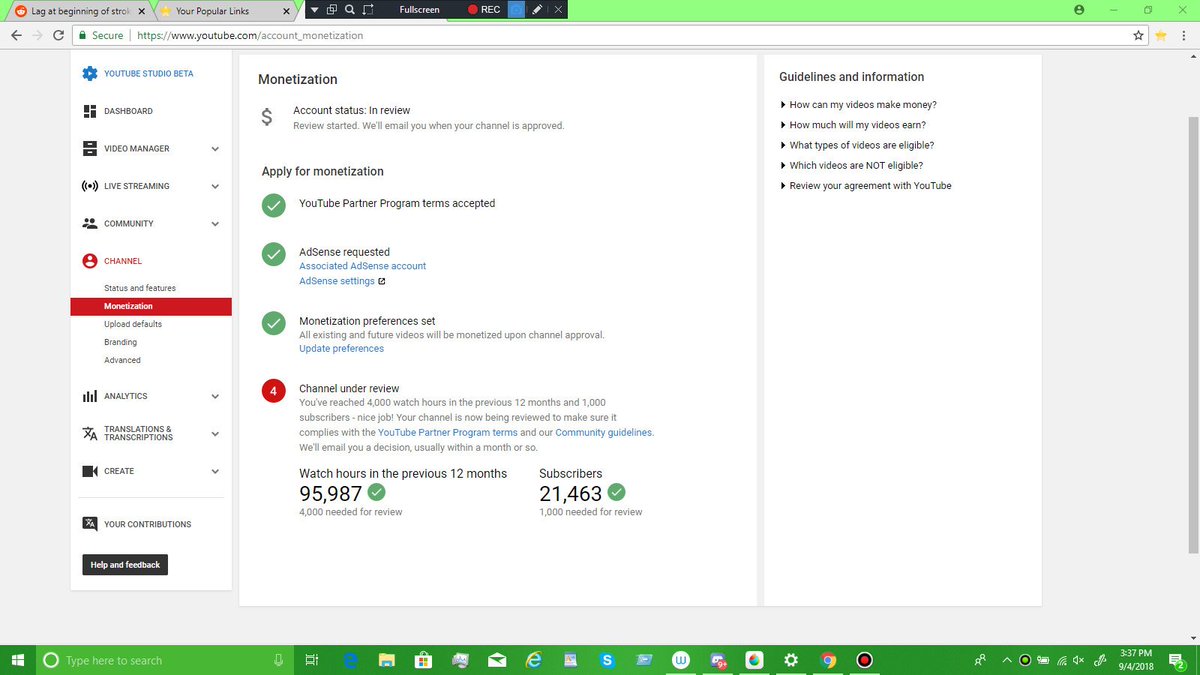
Task: Open Advanced sidebar item
Action: pyautogui.click(x=123, y=360)
